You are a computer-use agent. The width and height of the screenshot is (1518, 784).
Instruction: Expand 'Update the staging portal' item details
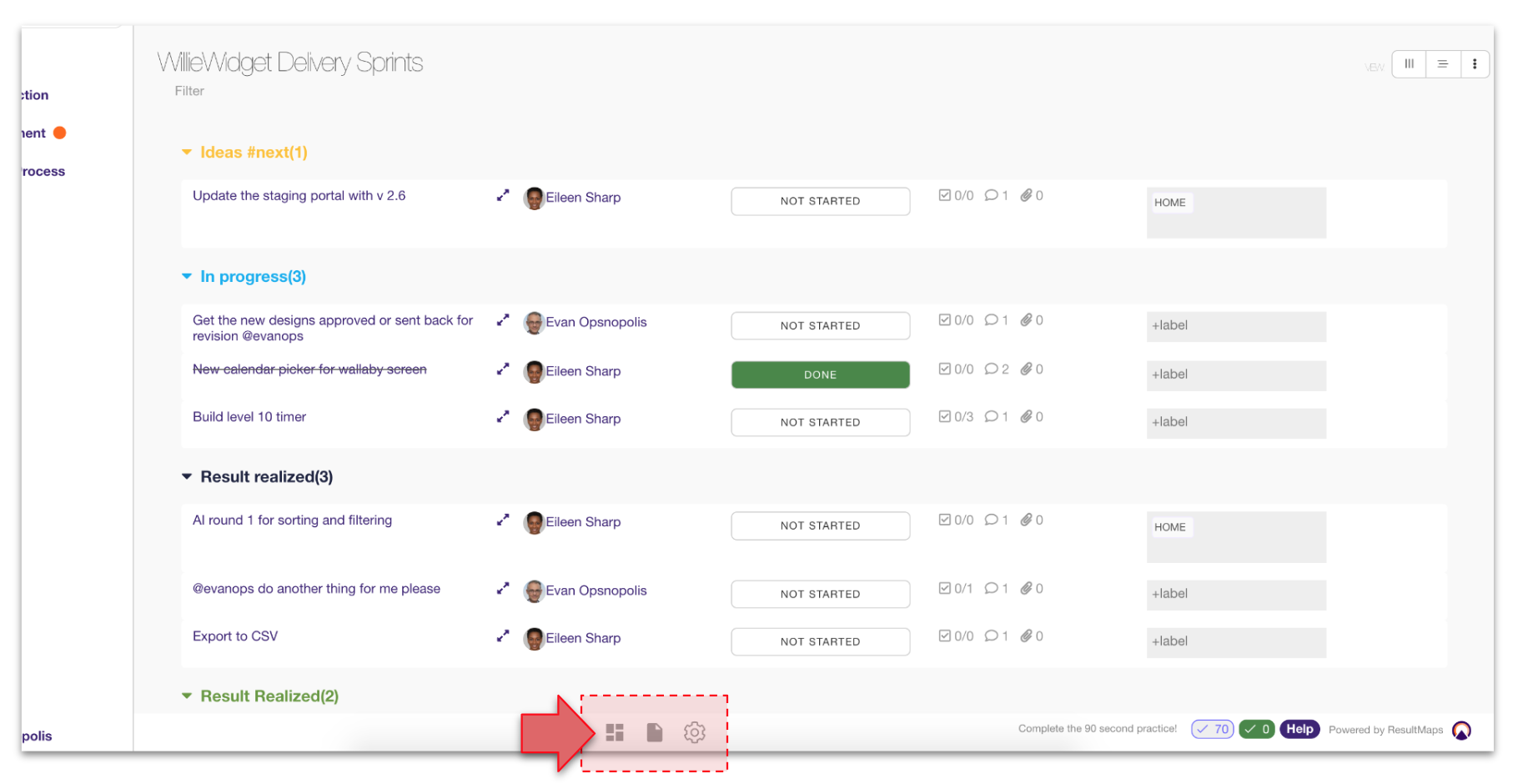[503, 195]
